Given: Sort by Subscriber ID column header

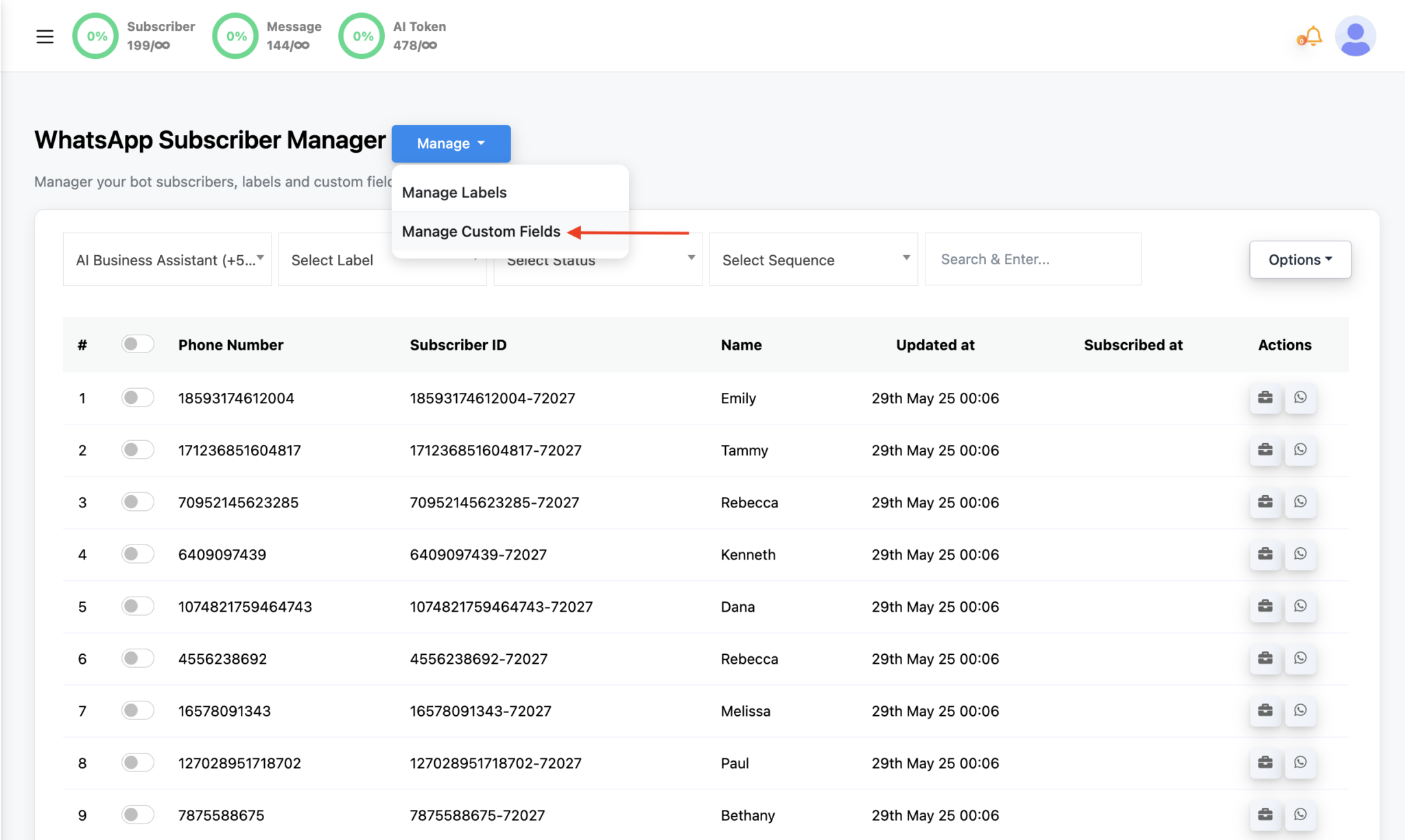Looking at the screenshot, I should (458, 345).
